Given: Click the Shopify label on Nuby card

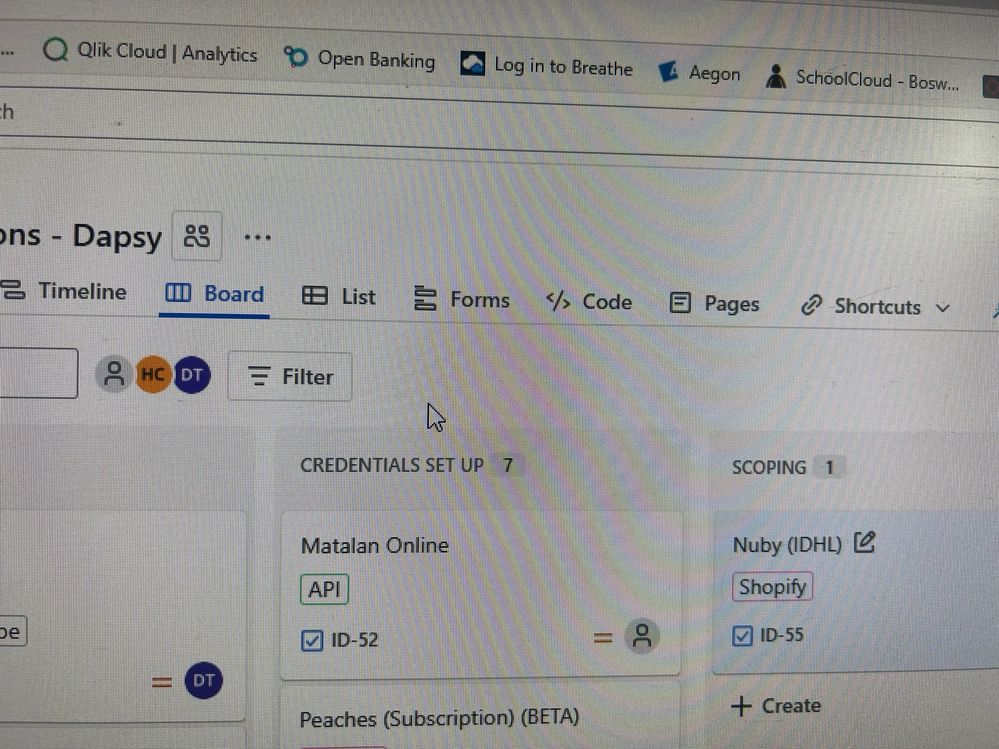Looking at the screenshot, I should point(772,587).
